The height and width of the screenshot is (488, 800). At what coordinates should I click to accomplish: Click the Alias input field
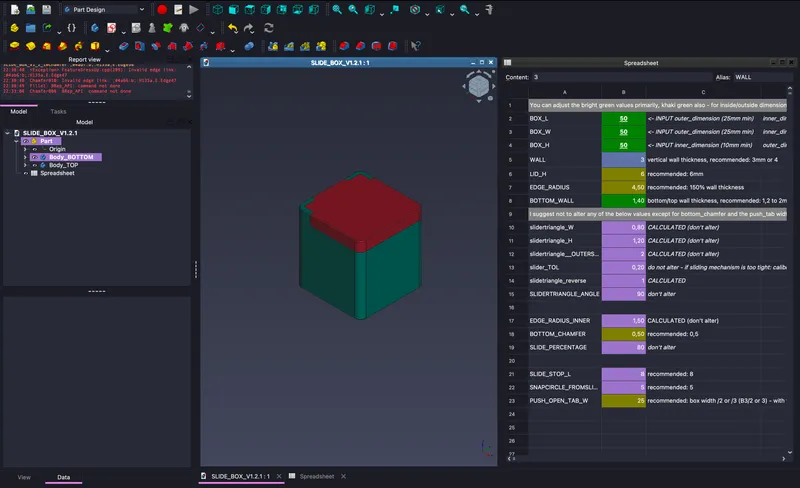click(762, 77)
